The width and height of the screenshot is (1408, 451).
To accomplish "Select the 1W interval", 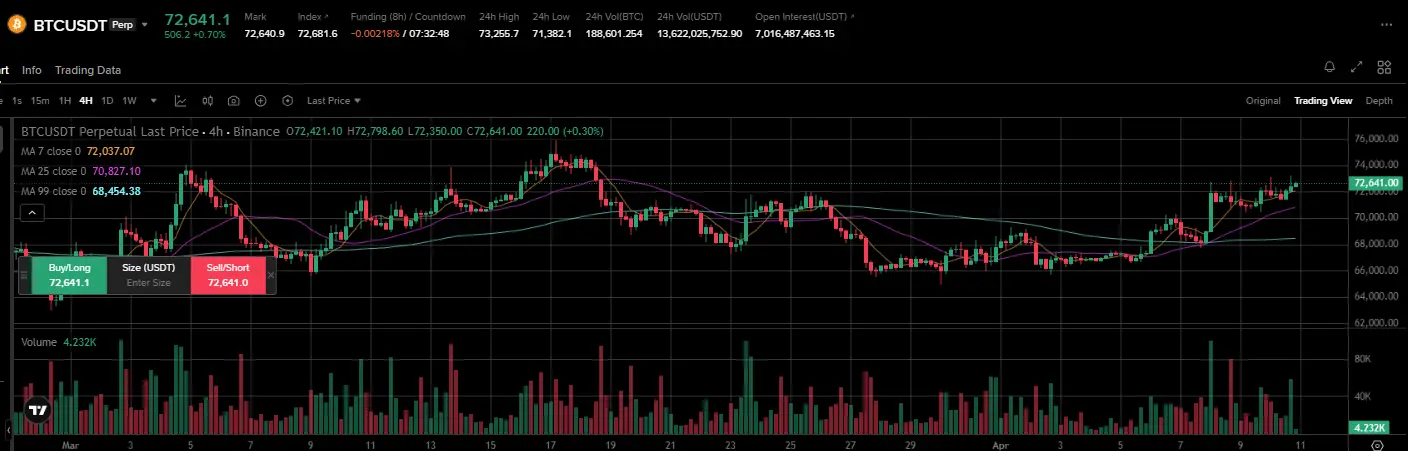I will [129, 101].
